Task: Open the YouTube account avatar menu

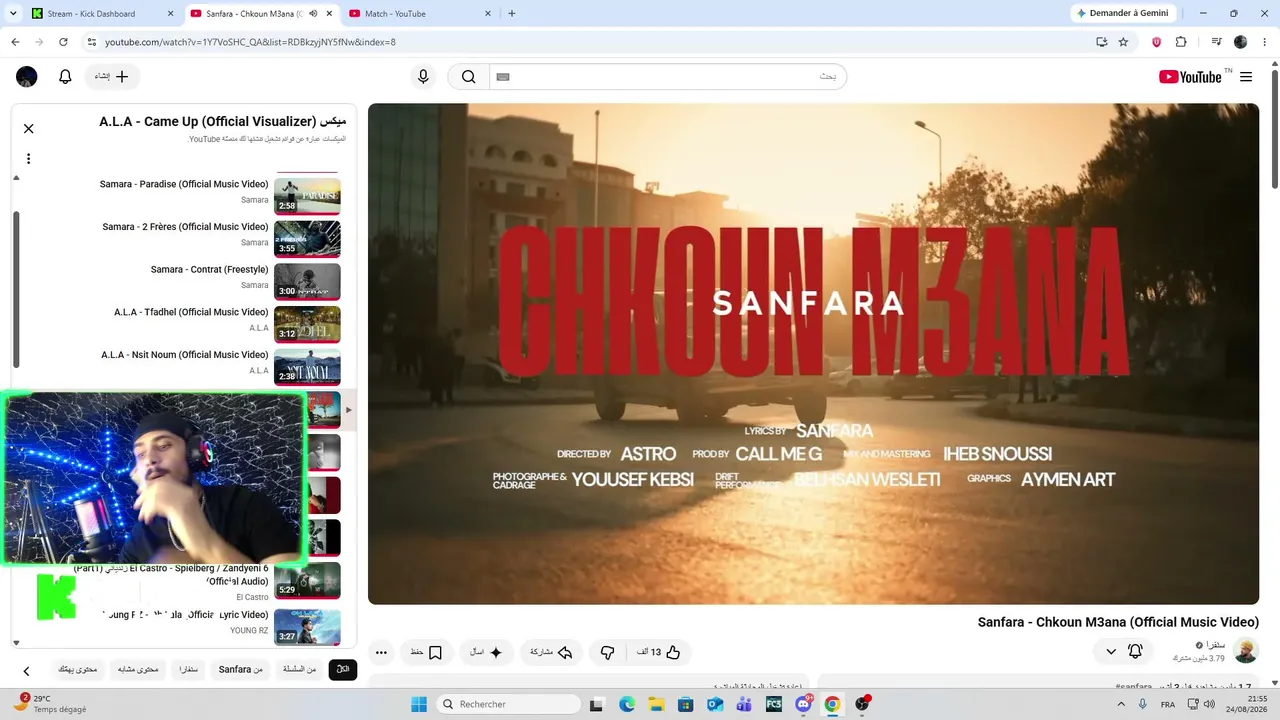Action: point(27,77)
